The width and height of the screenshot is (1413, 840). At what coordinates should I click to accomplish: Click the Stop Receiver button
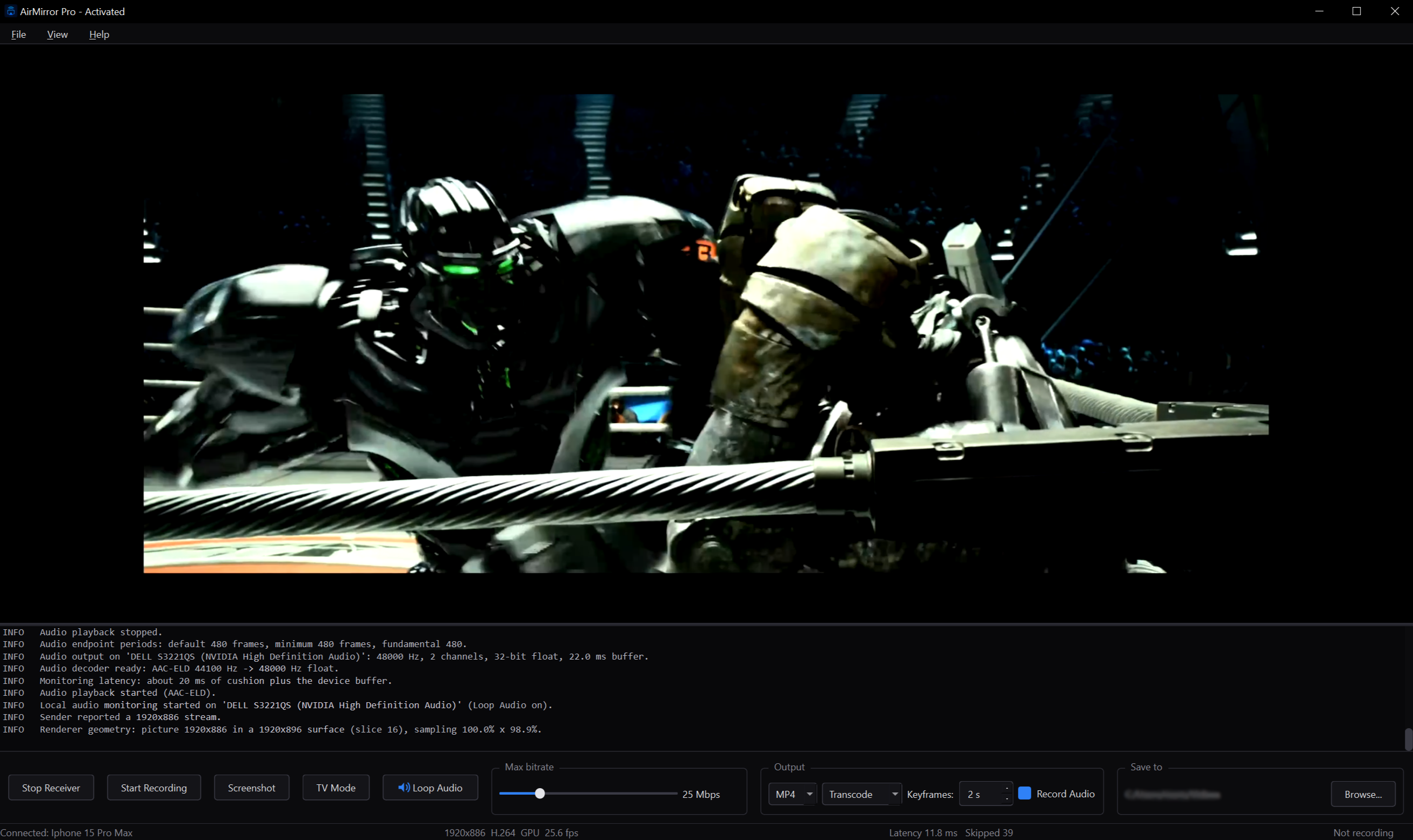pos(51,788)
